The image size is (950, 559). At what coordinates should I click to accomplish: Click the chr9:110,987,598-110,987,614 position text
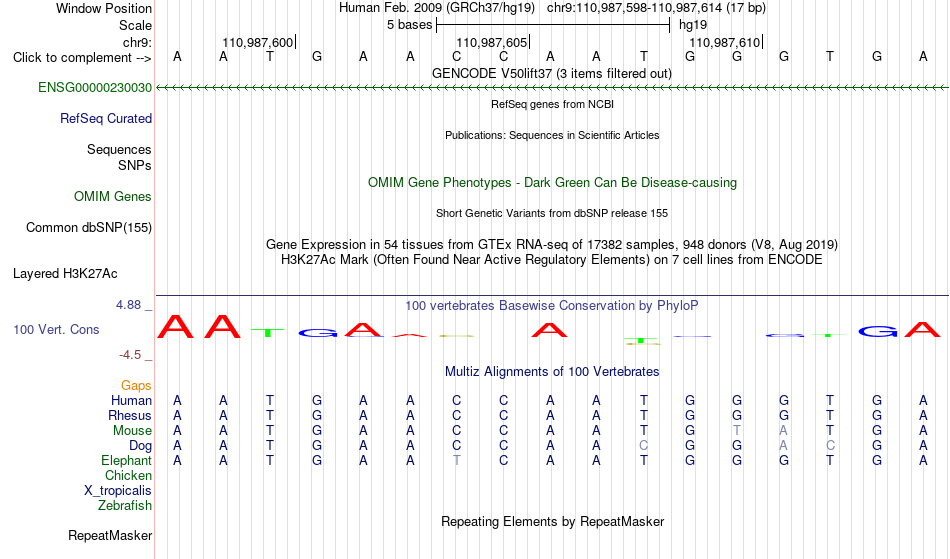click(656, 8)
